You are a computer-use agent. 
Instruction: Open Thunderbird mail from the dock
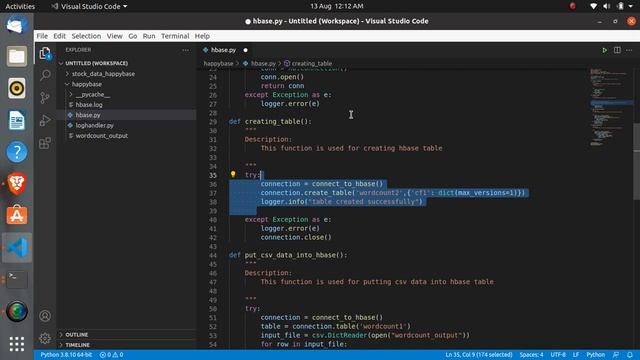point(17,25)
